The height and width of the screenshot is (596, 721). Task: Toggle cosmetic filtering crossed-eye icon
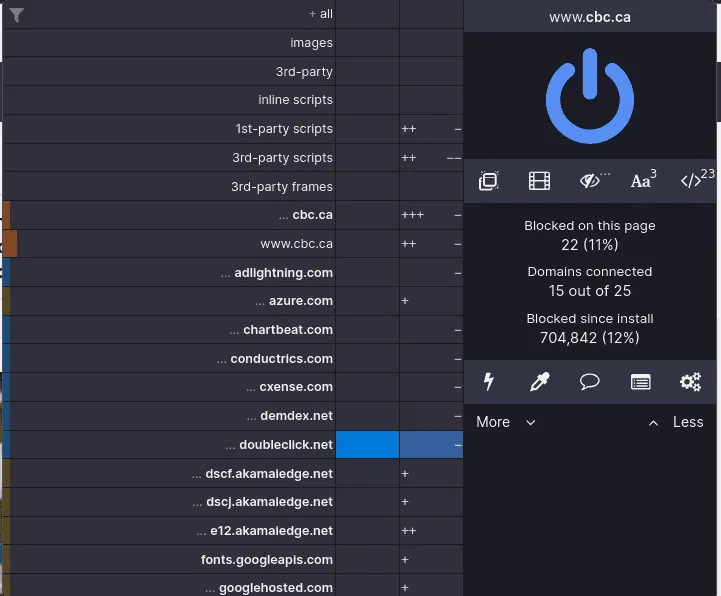pos(593,181)
